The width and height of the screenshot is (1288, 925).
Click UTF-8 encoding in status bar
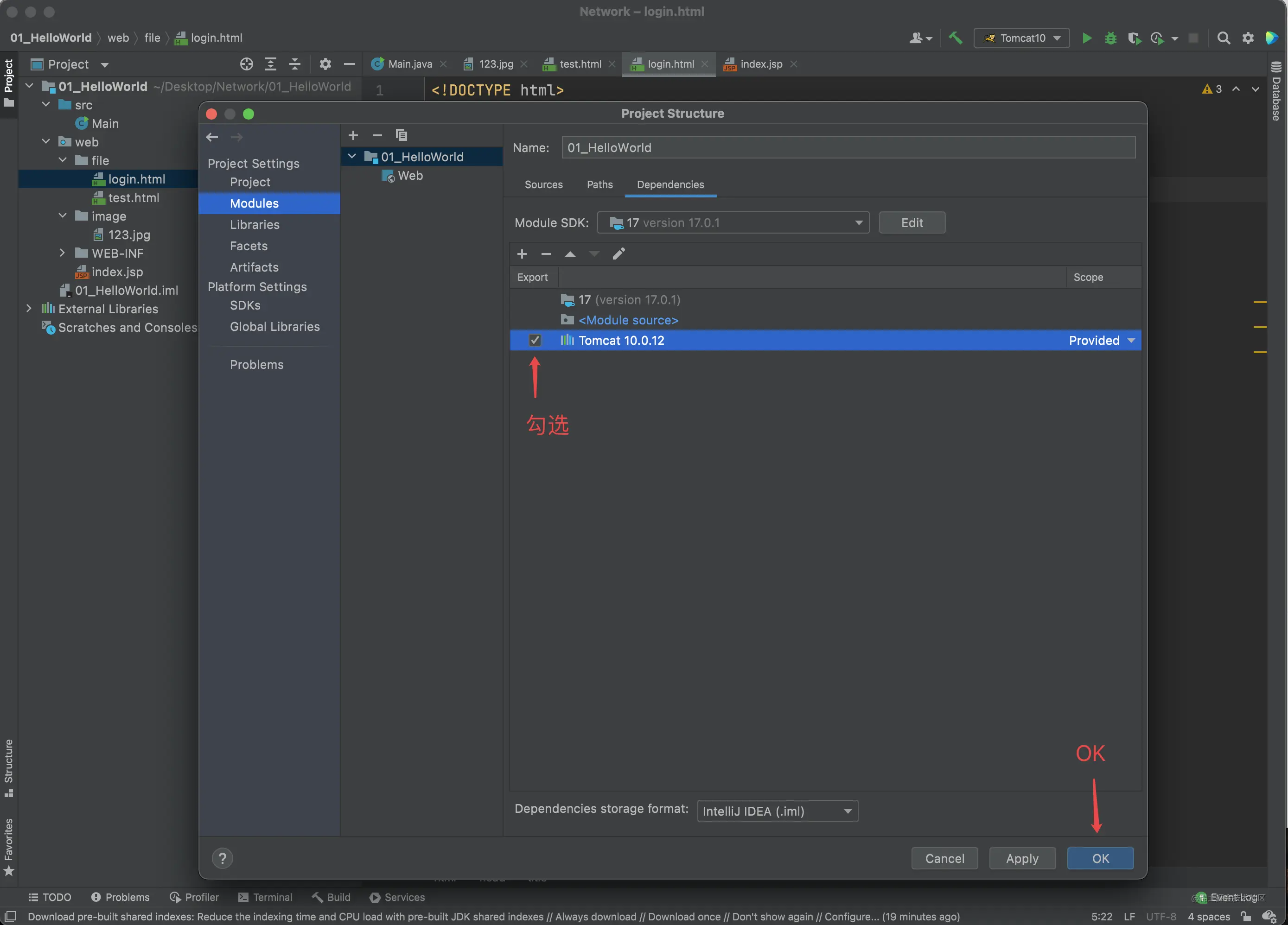coord(1161,917)
